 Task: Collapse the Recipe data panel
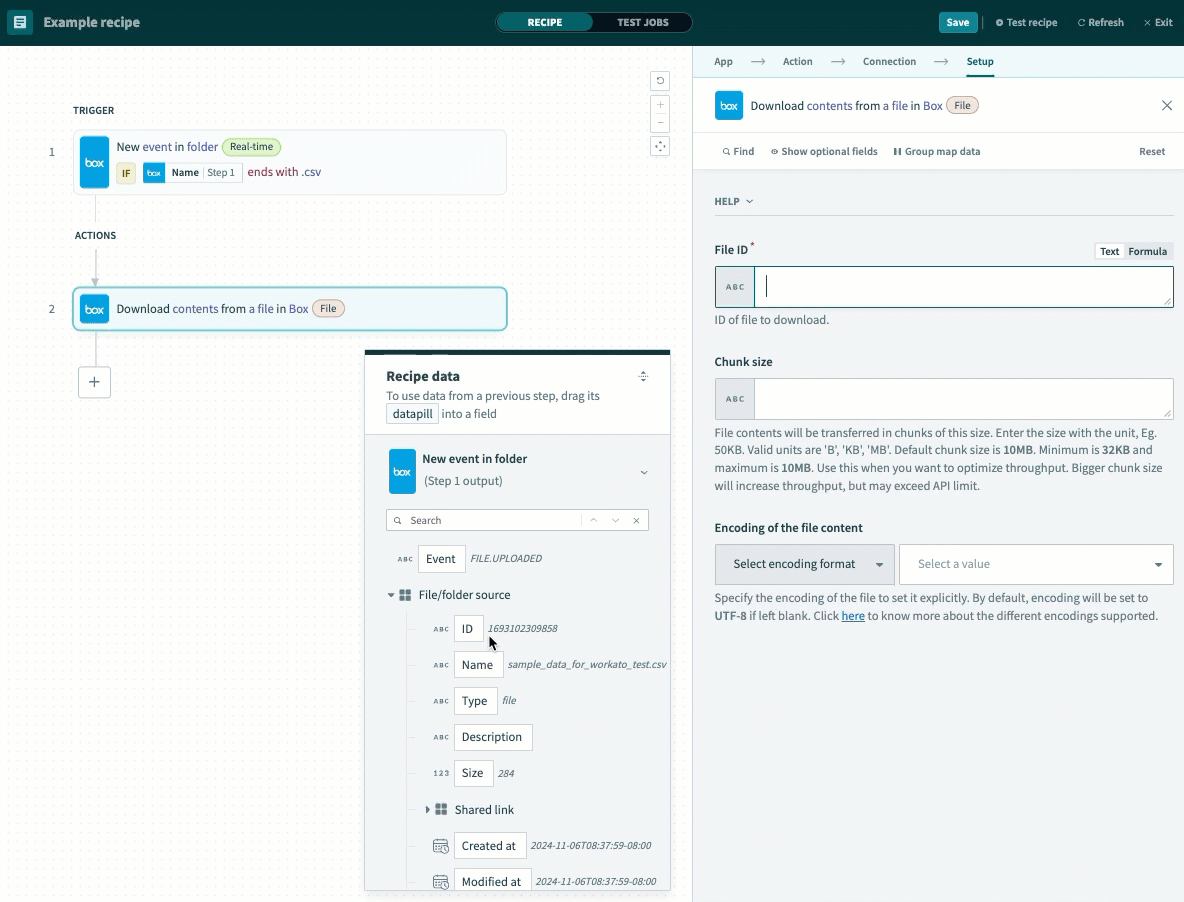[643, 376]
